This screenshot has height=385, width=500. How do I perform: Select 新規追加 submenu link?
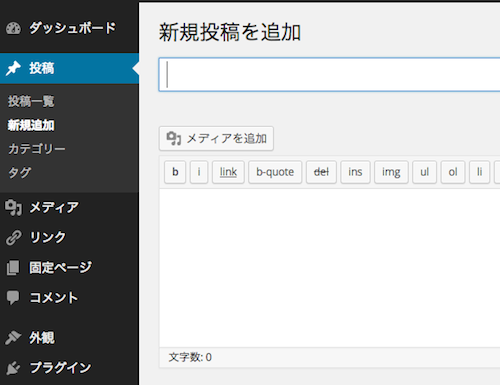[31, 125]
